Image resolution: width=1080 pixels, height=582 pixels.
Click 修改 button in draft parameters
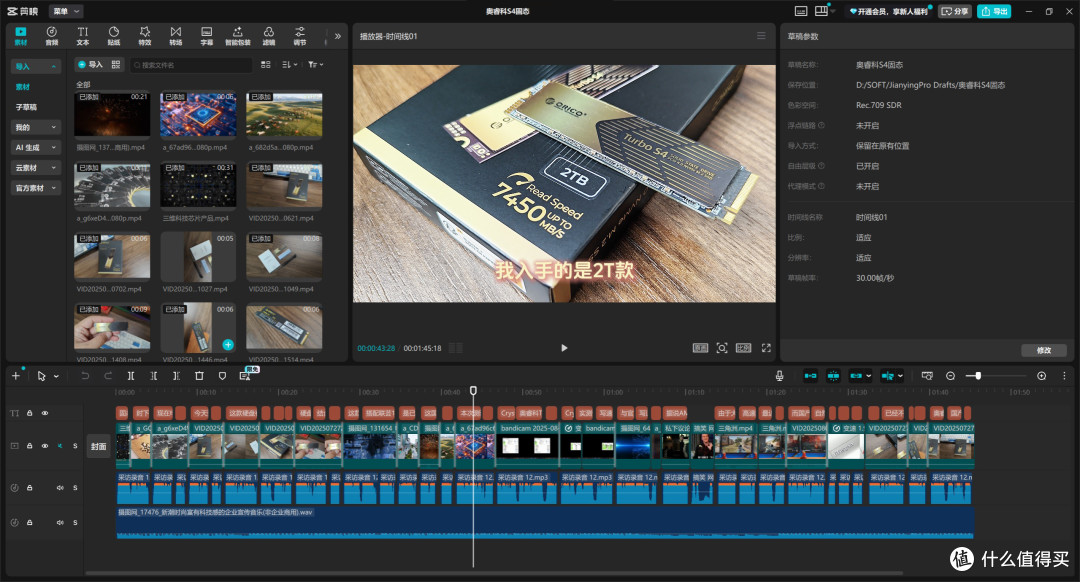[1044, 351]
